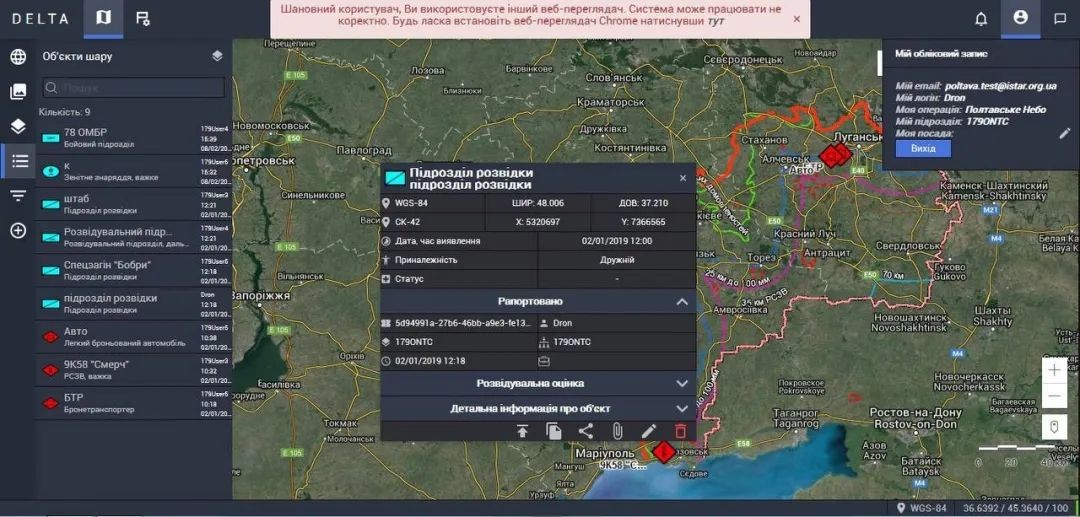Click the pencil edit icon in object popup

(x=649, y=431)
